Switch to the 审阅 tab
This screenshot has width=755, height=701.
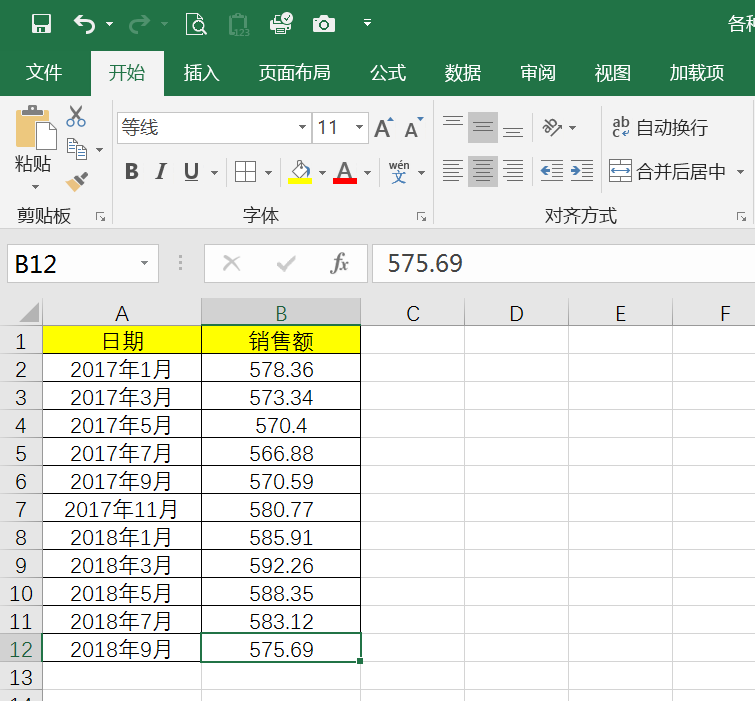538,73
